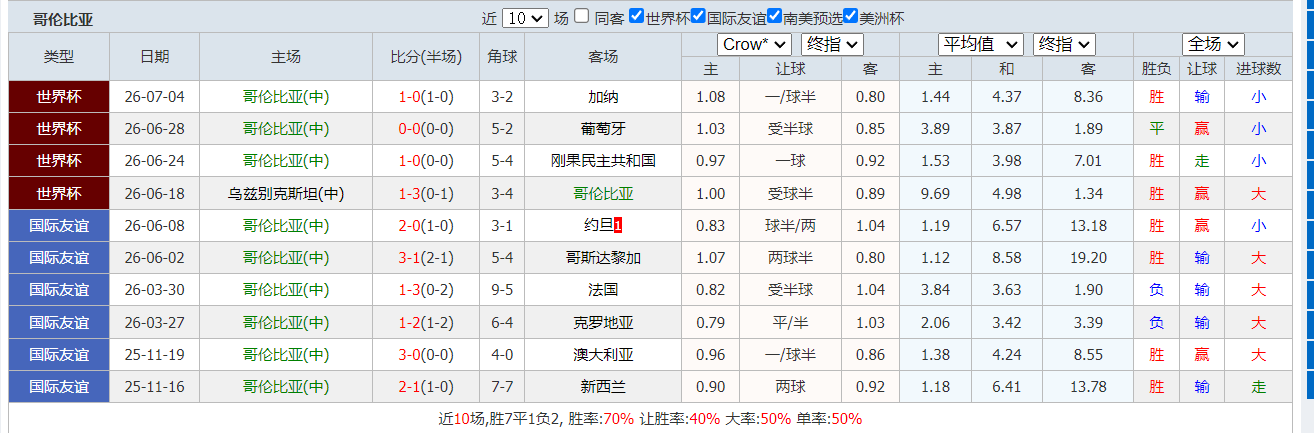Click the 哥伦比亚 team title
Screen dimensions: 1314x433
pyautogui.click(x=62, y=20)
